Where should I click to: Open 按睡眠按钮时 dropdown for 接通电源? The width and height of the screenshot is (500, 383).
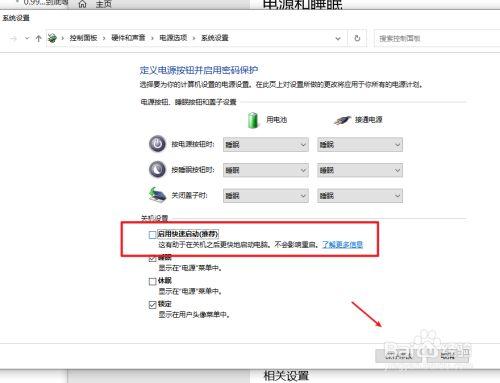[360, 170]
